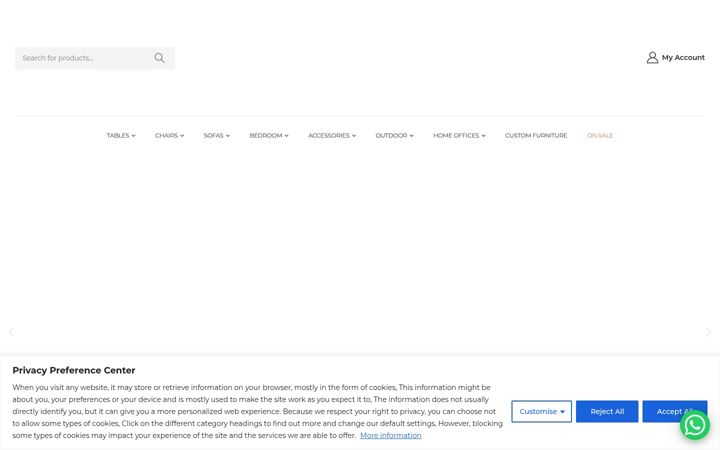Click the search magnifier icon
This screenshot has height=450, width=720.
[159, 58]
